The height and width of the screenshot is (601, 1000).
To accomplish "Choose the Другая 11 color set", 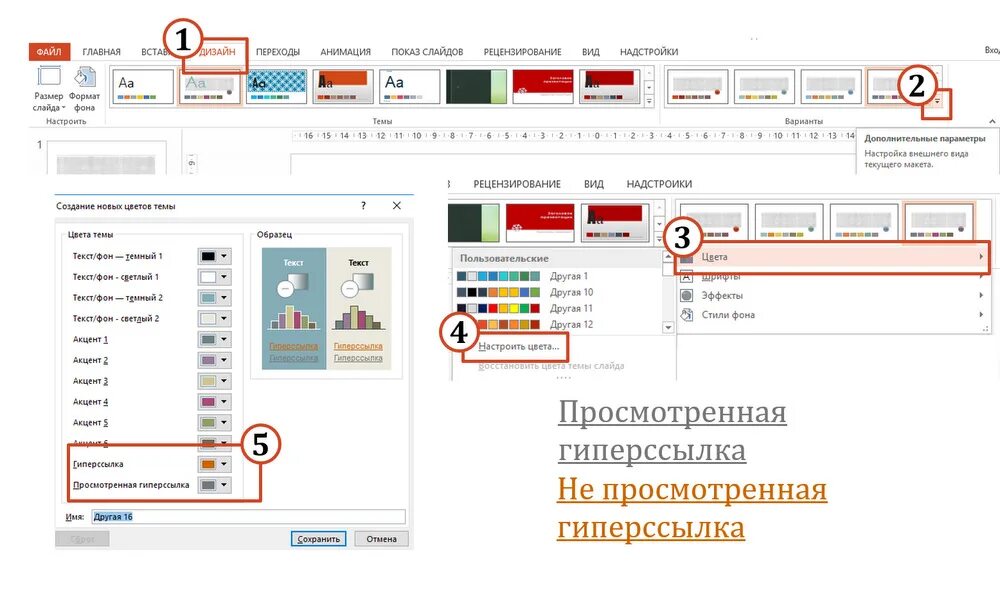I will [558, 308].
